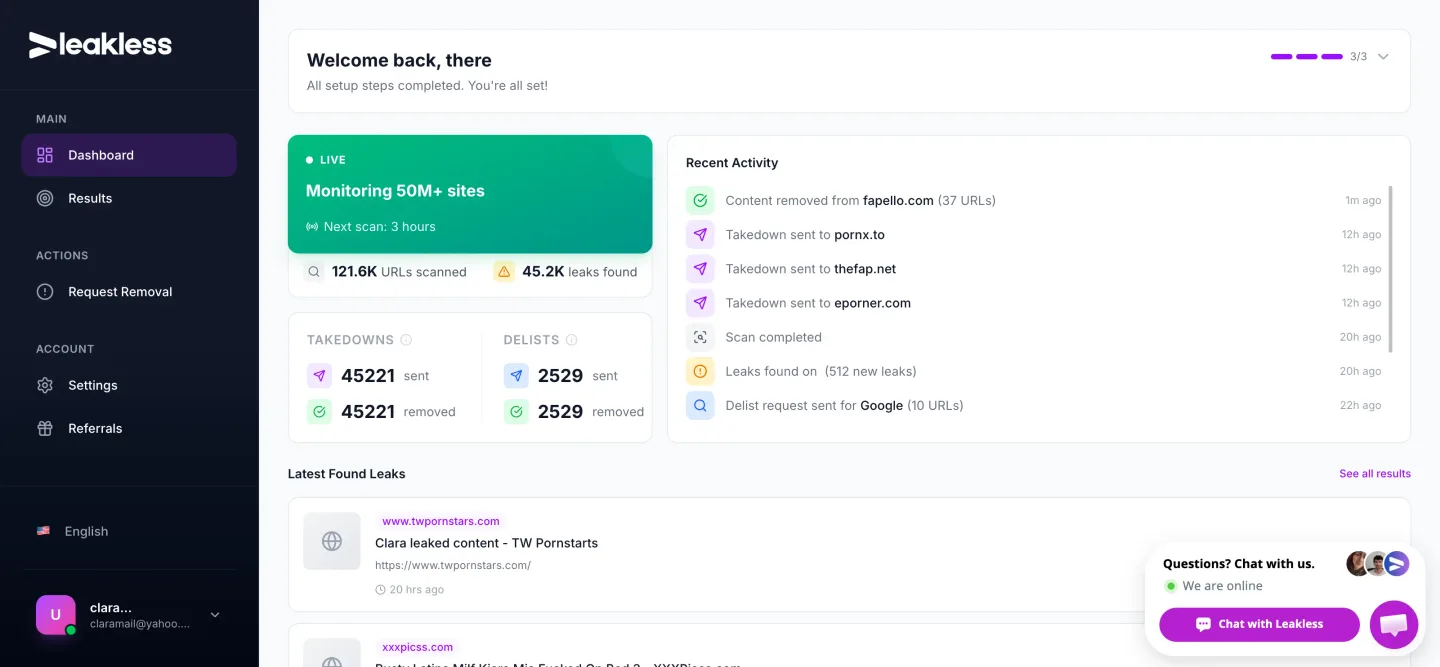Go to Request Removal

(x=129, y=292)
